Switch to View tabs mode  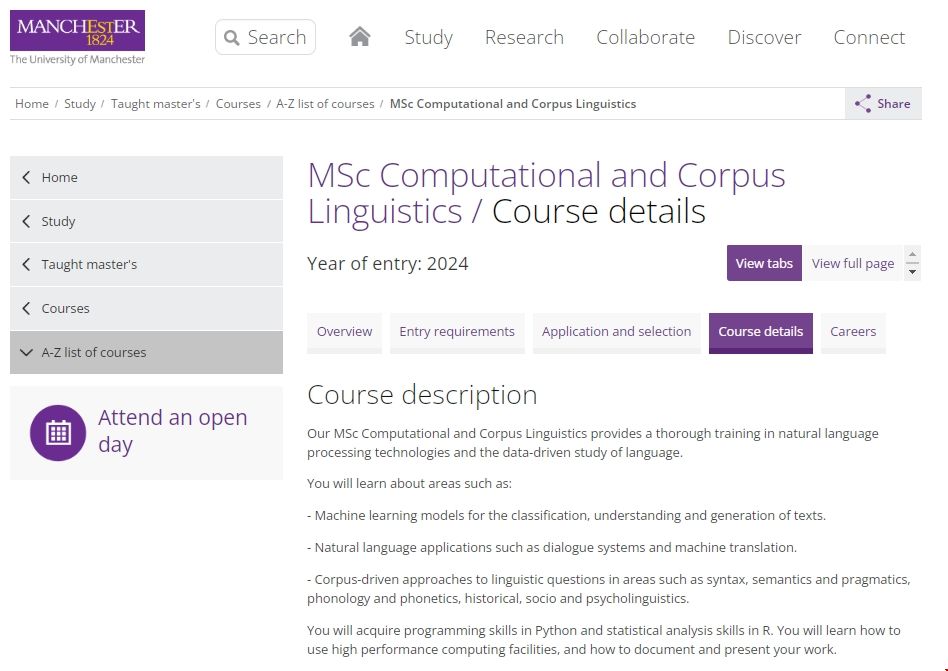coord(764,263)
